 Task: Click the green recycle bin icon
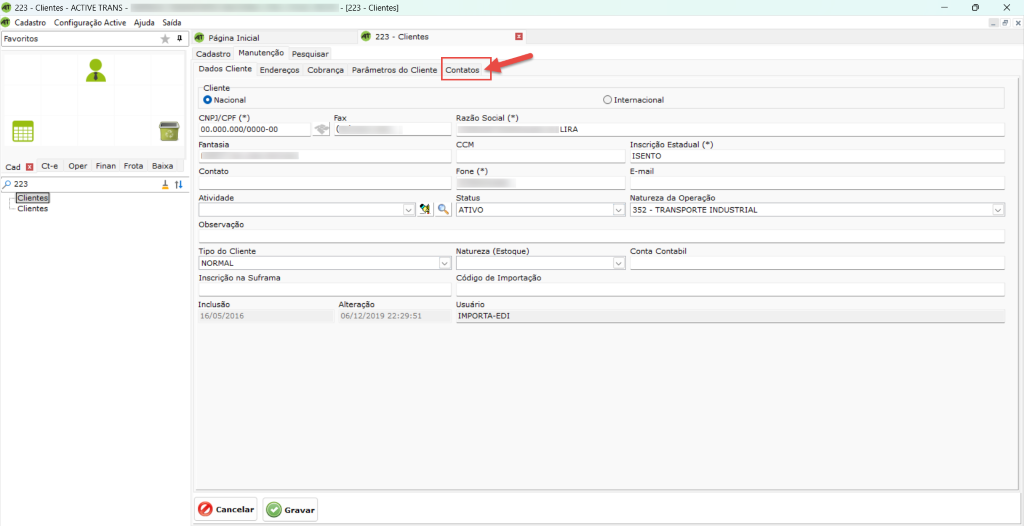tap(168, 131)
